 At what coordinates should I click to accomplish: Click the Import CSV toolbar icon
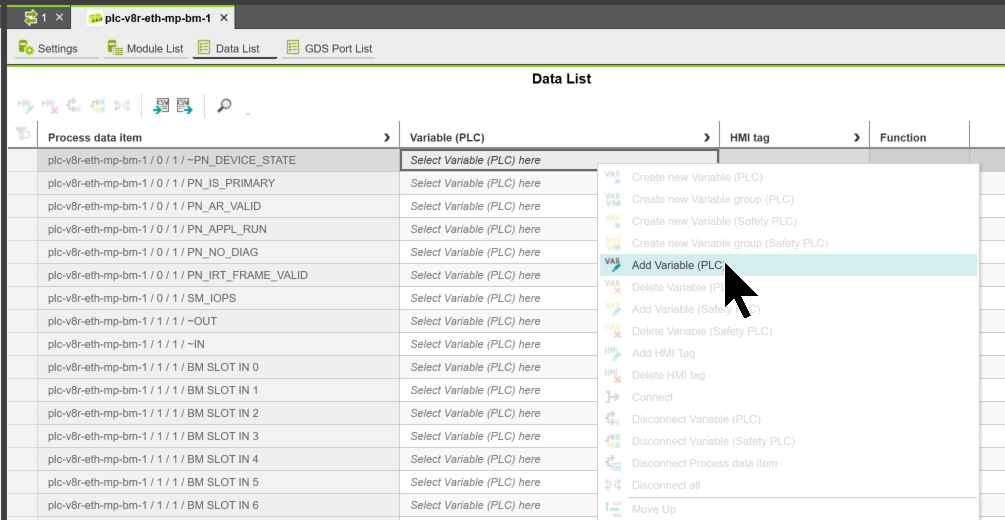[x=161, y=105]
